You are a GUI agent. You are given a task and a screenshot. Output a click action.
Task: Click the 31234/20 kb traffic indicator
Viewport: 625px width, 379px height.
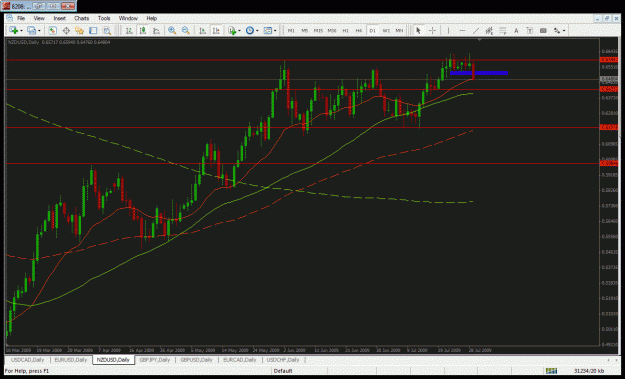588,371
